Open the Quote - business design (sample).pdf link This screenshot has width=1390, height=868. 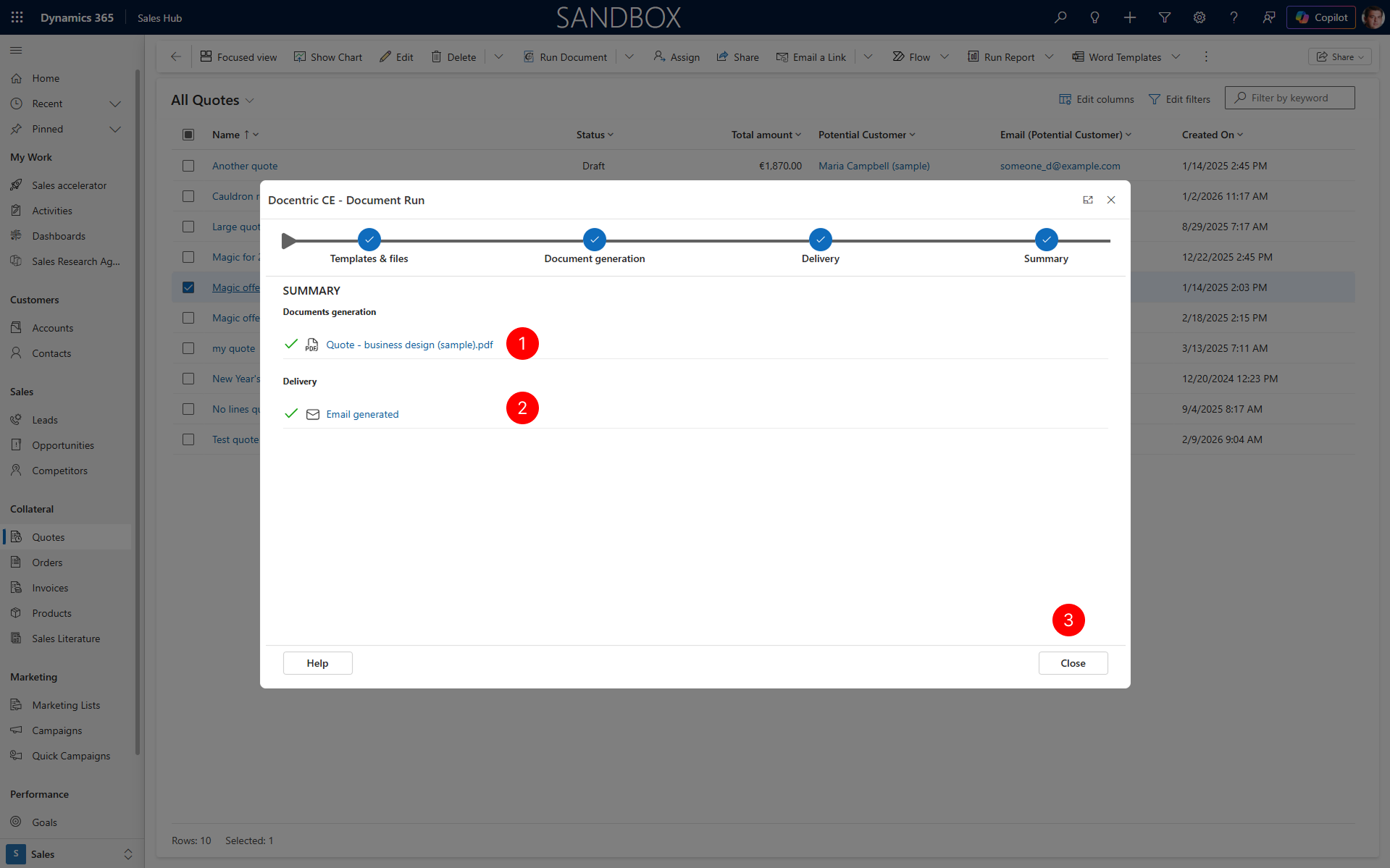(x=409, y=345)
